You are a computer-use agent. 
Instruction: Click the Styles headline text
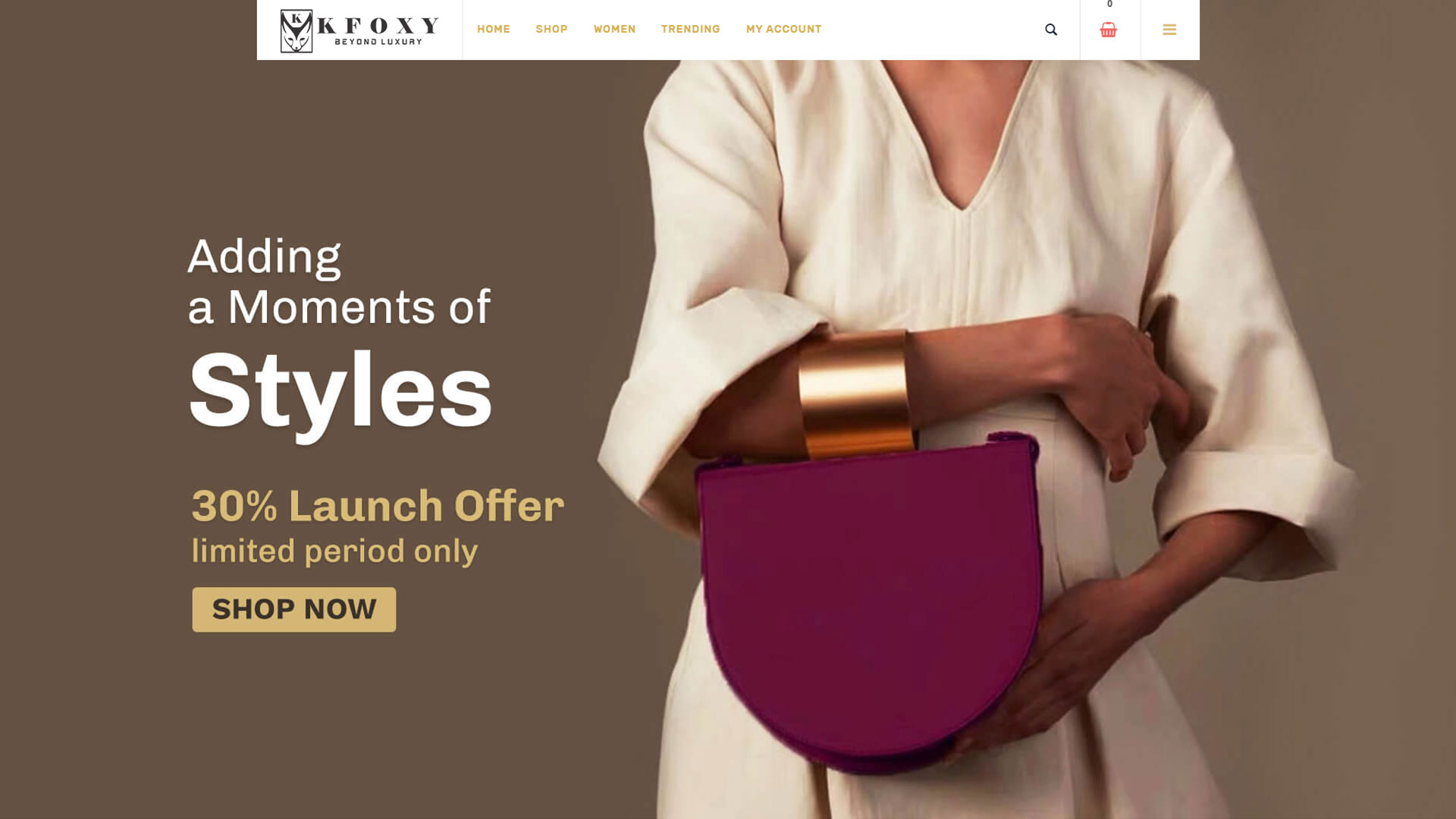point(340,394)
